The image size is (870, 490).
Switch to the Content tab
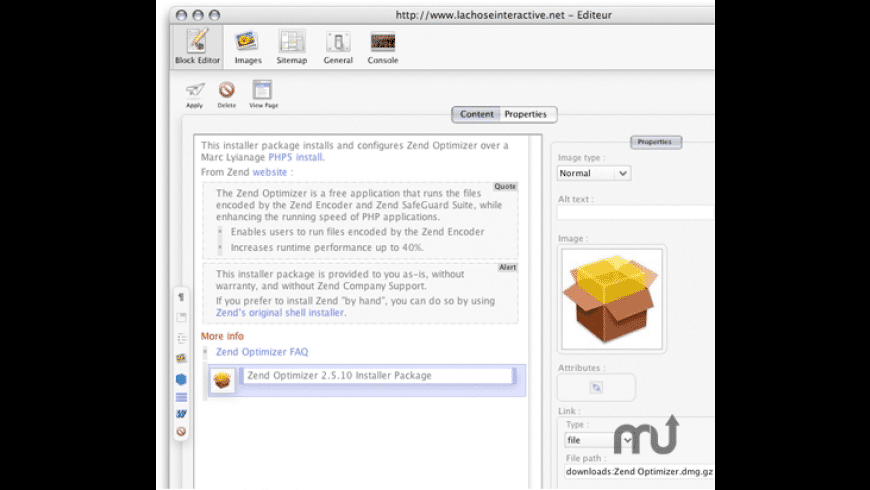[476, 114]
